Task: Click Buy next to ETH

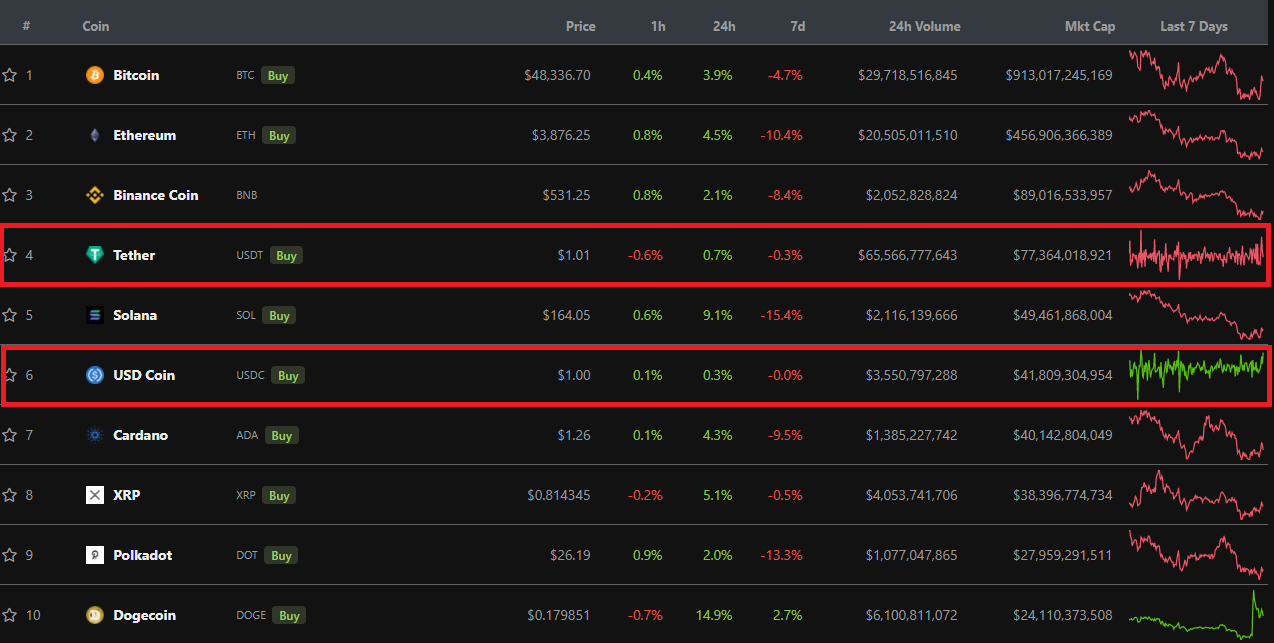Action: (x=279, y=135)
